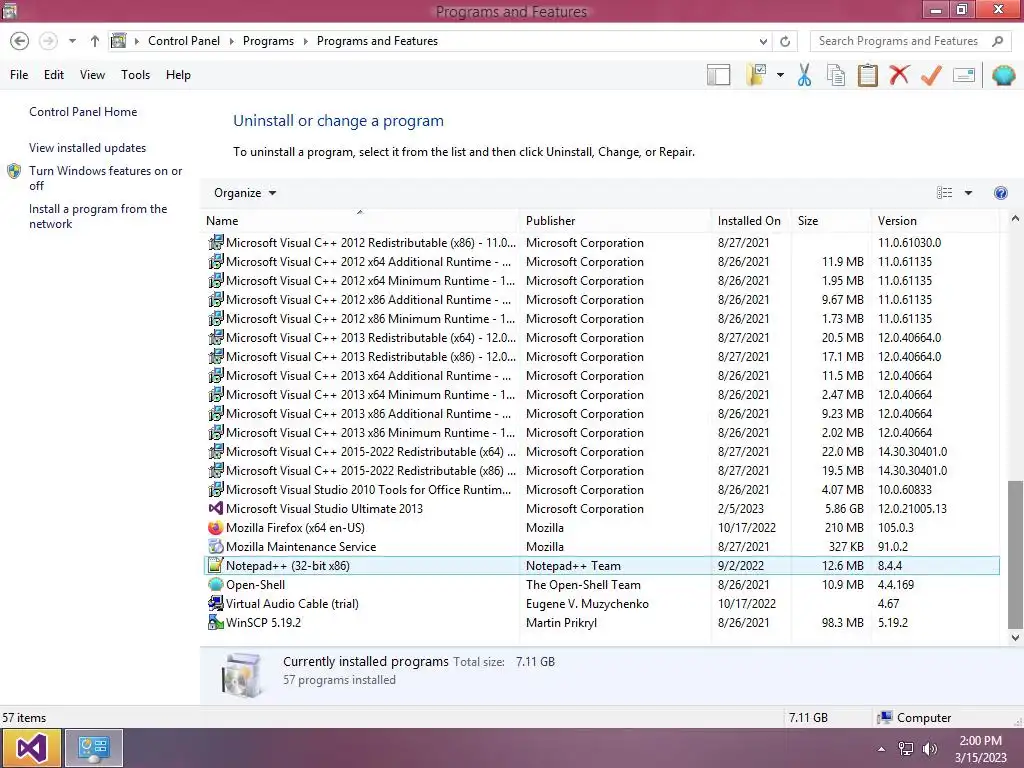
Task: Select Visual C++ 2015-2022 Redistributable (x64) row
Action: [x=602, y=452]
